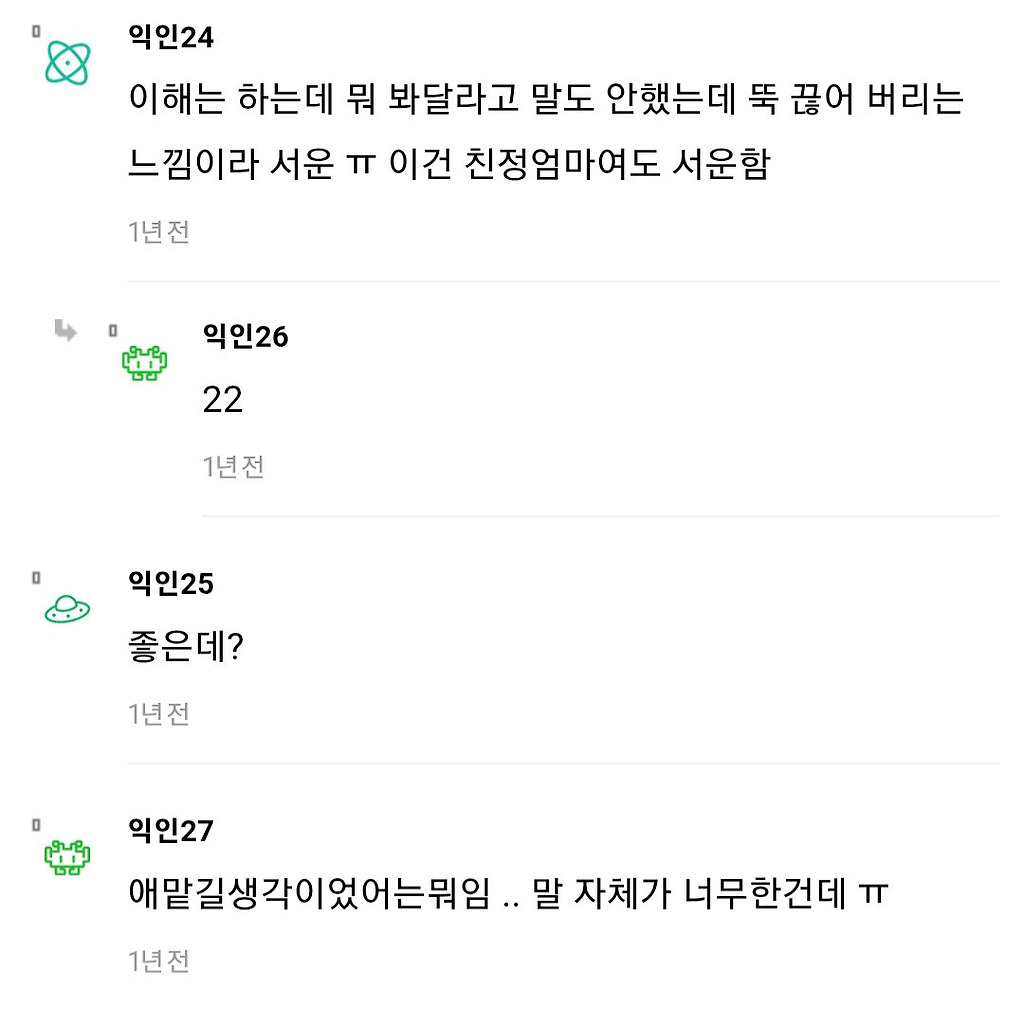Image resolution: width=1024 pixels, height=1009 pixels.
Task: Click the small marker icon next to 익인27
Action: click(36, 825)
